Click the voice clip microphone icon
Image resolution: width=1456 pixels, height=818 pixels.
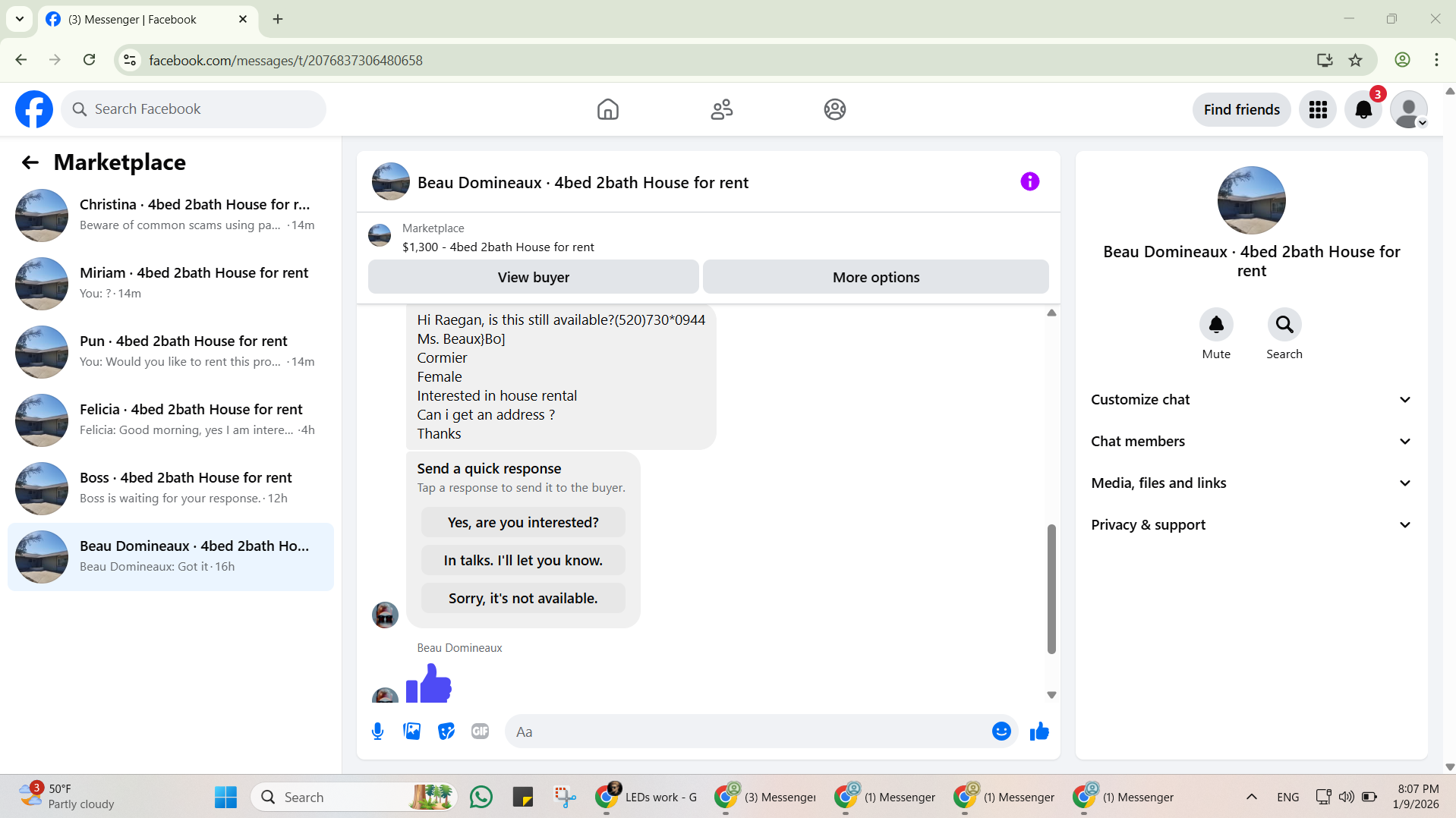(x=377, y=731)
